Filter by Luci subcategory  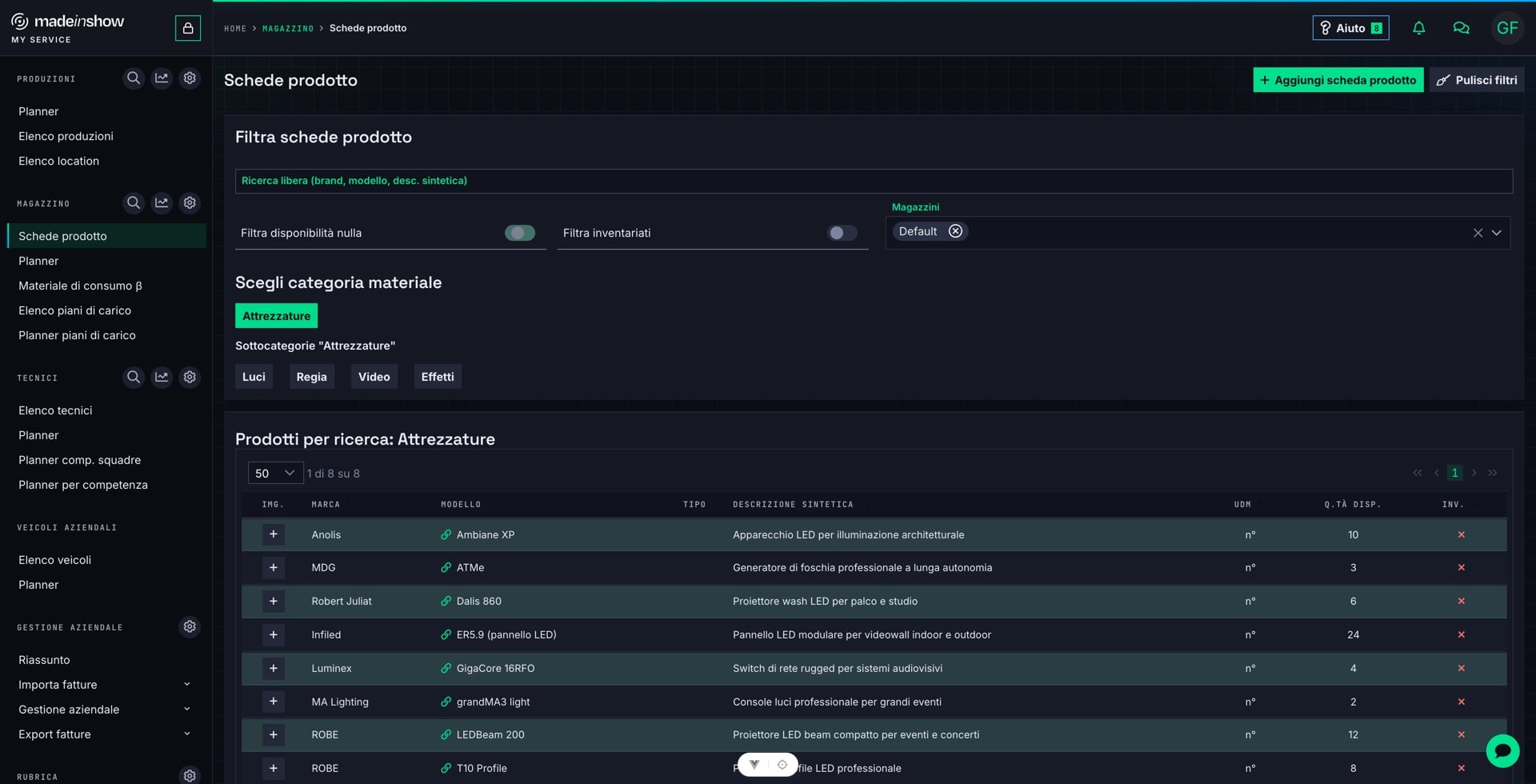click(x=254, y=377)
